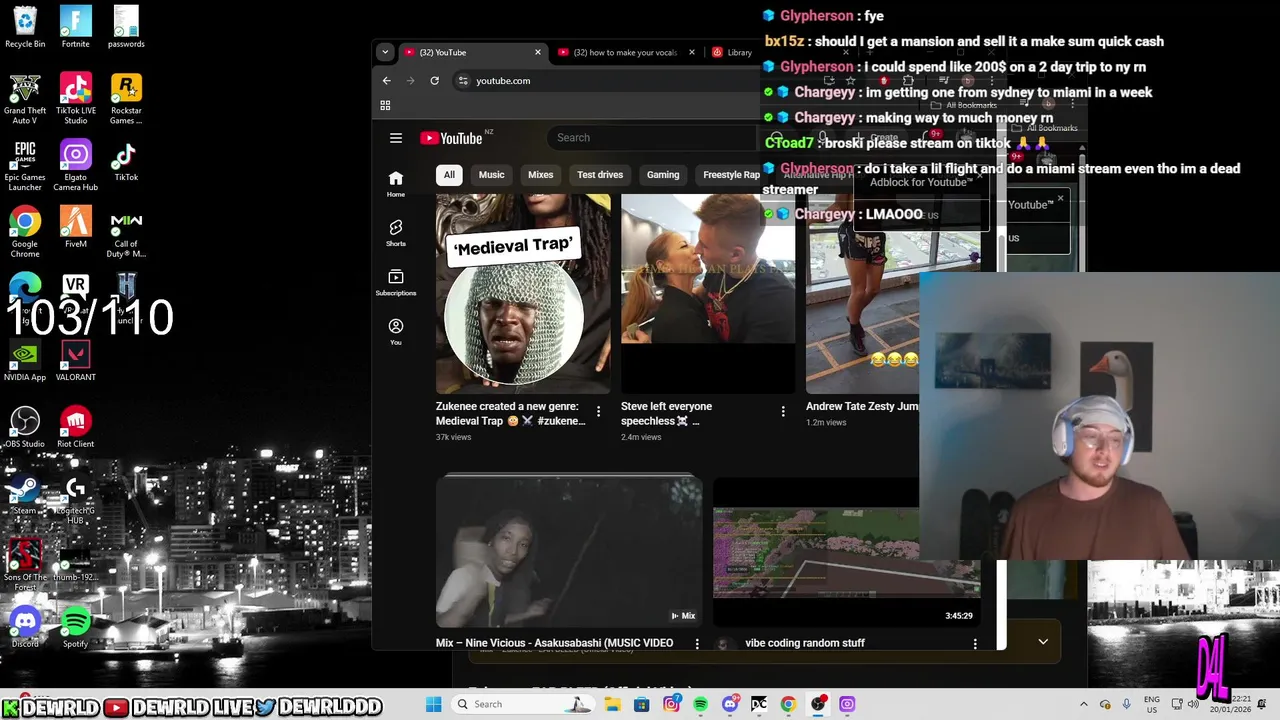Open Fortnite desktop shortcut
Viewport: 1280px width, 720px height.
(x=75, y=27)
